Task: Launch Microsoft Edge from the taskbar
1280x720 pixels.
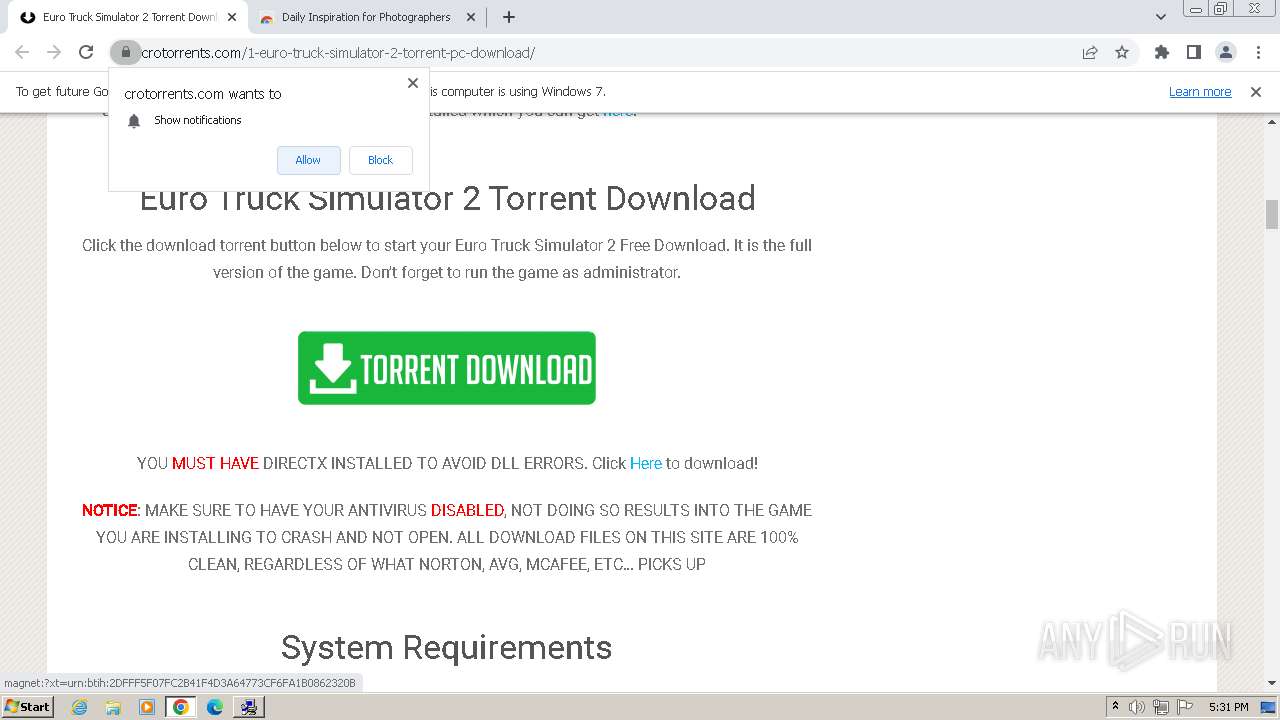Action: 215,707
